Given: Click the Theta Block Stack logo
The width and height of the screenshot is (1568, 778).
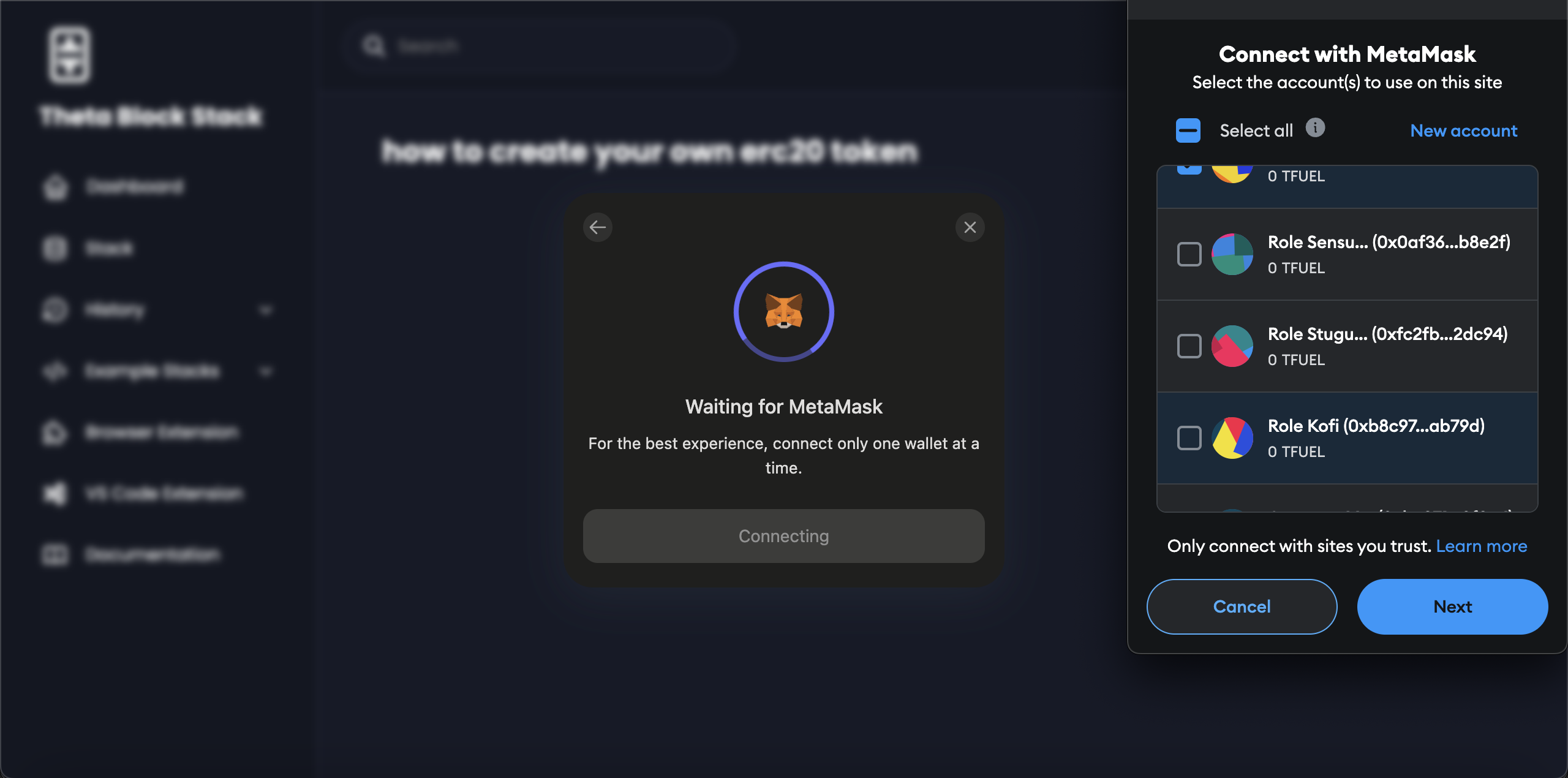Looking at the screenshot, I should click(69, 55).
